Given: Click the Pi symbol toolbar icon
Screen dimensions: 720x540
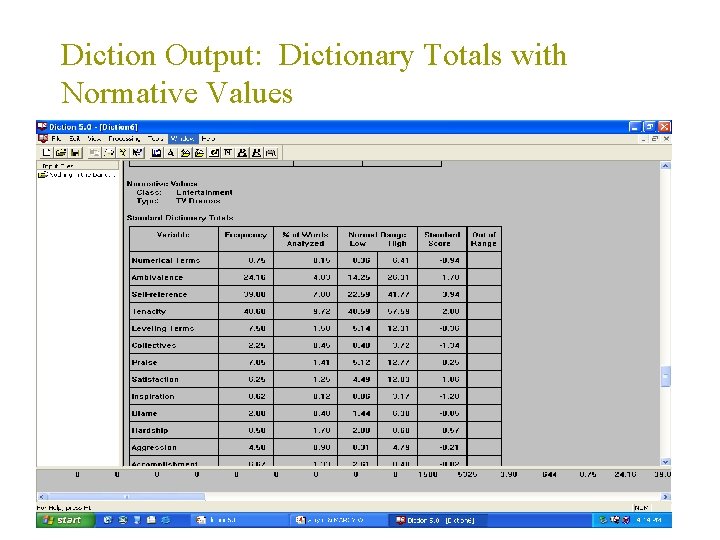Looking at the screenshot, I should (228, 153).
